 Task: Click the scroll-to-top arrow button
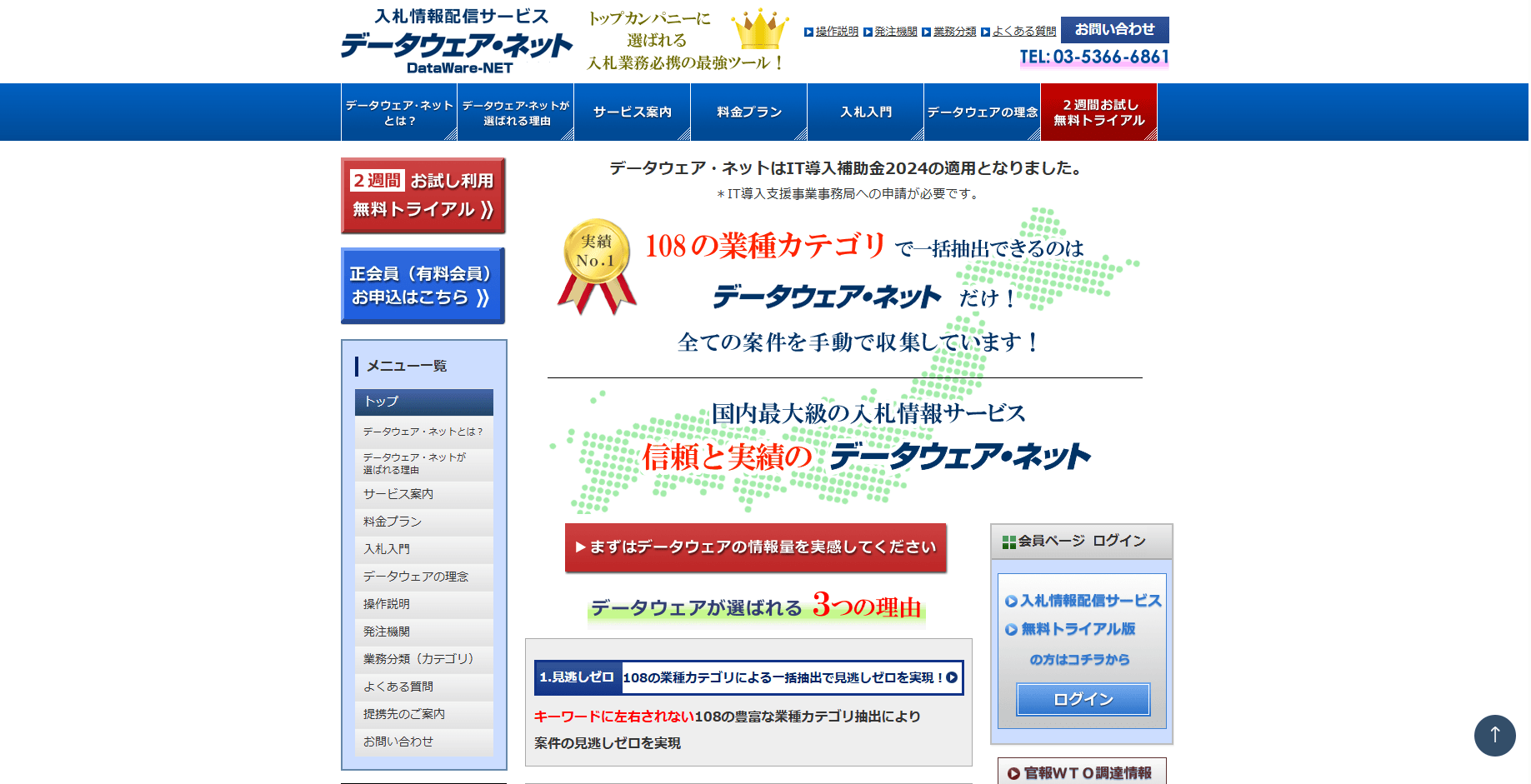coord(1494,735)
